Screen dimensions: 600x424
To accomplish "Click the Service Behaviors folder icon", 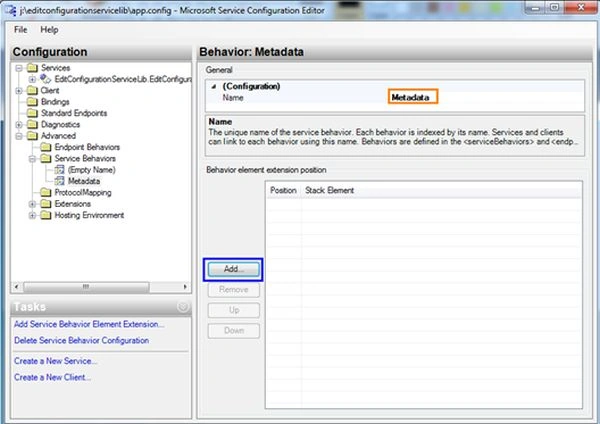I will [x=46, y=158].
